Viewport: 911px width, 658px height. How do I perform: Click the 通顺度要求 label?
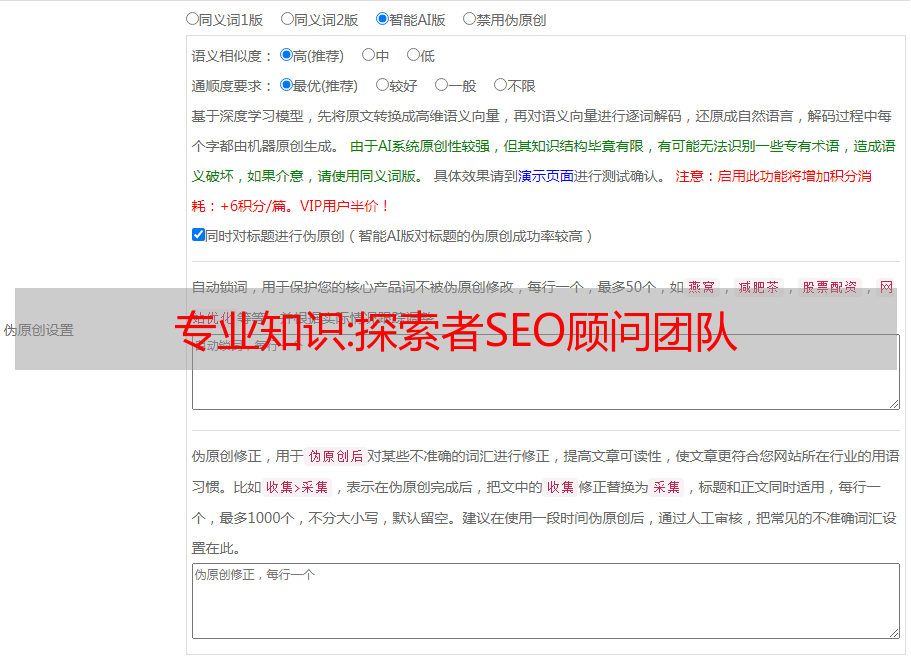coord(232,86)
